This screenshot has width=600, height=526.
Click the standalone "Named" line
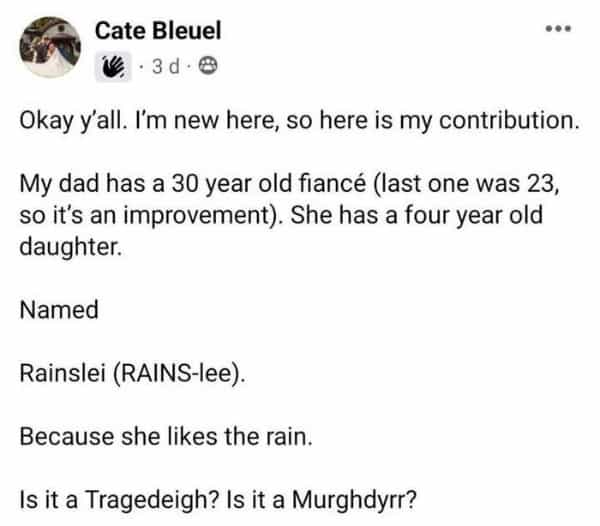click(59, 310)
